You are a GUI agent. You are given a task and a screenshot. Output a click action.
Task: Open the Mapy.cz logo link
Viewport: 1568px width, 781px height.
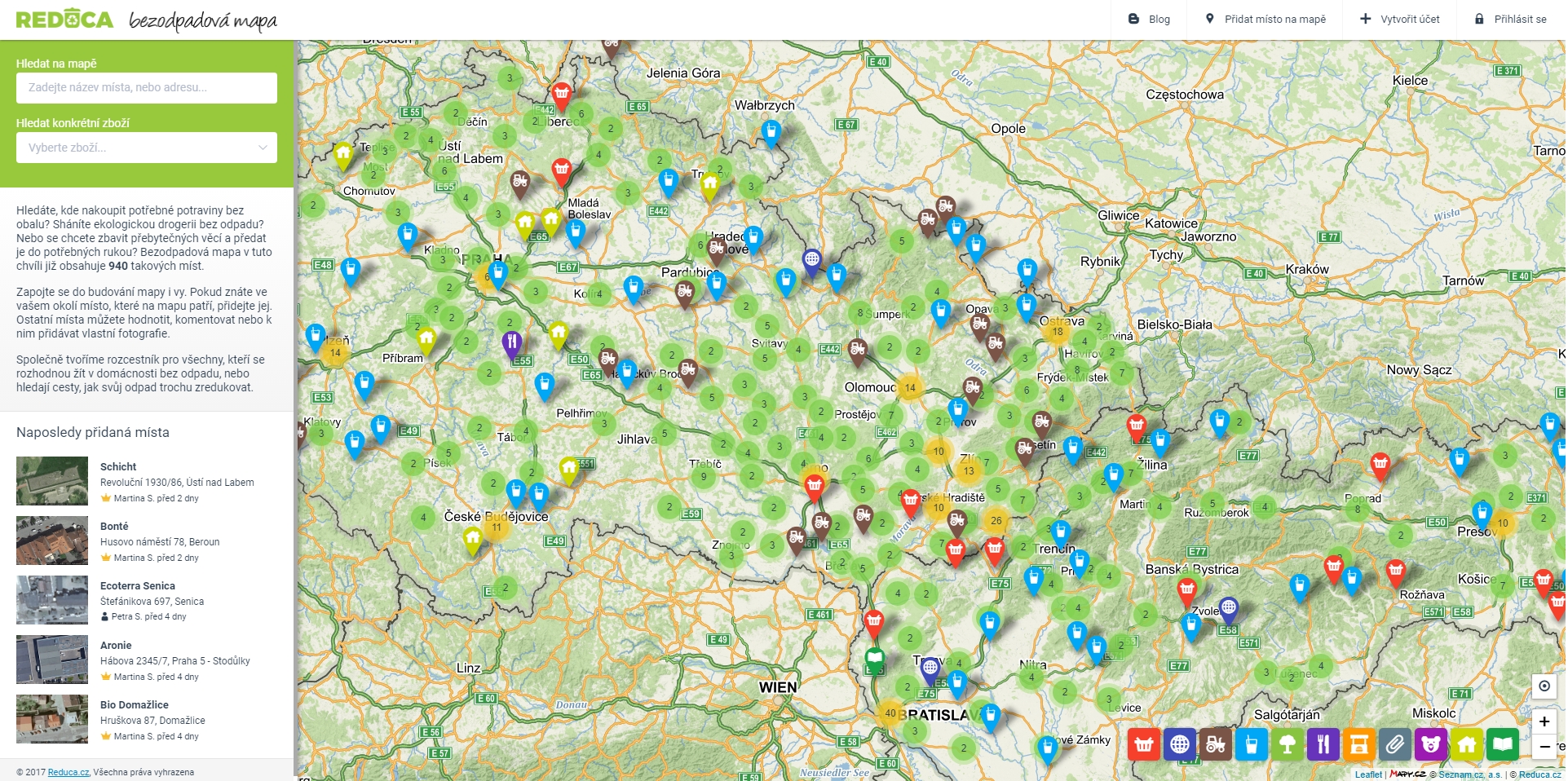coord(1407,774)
